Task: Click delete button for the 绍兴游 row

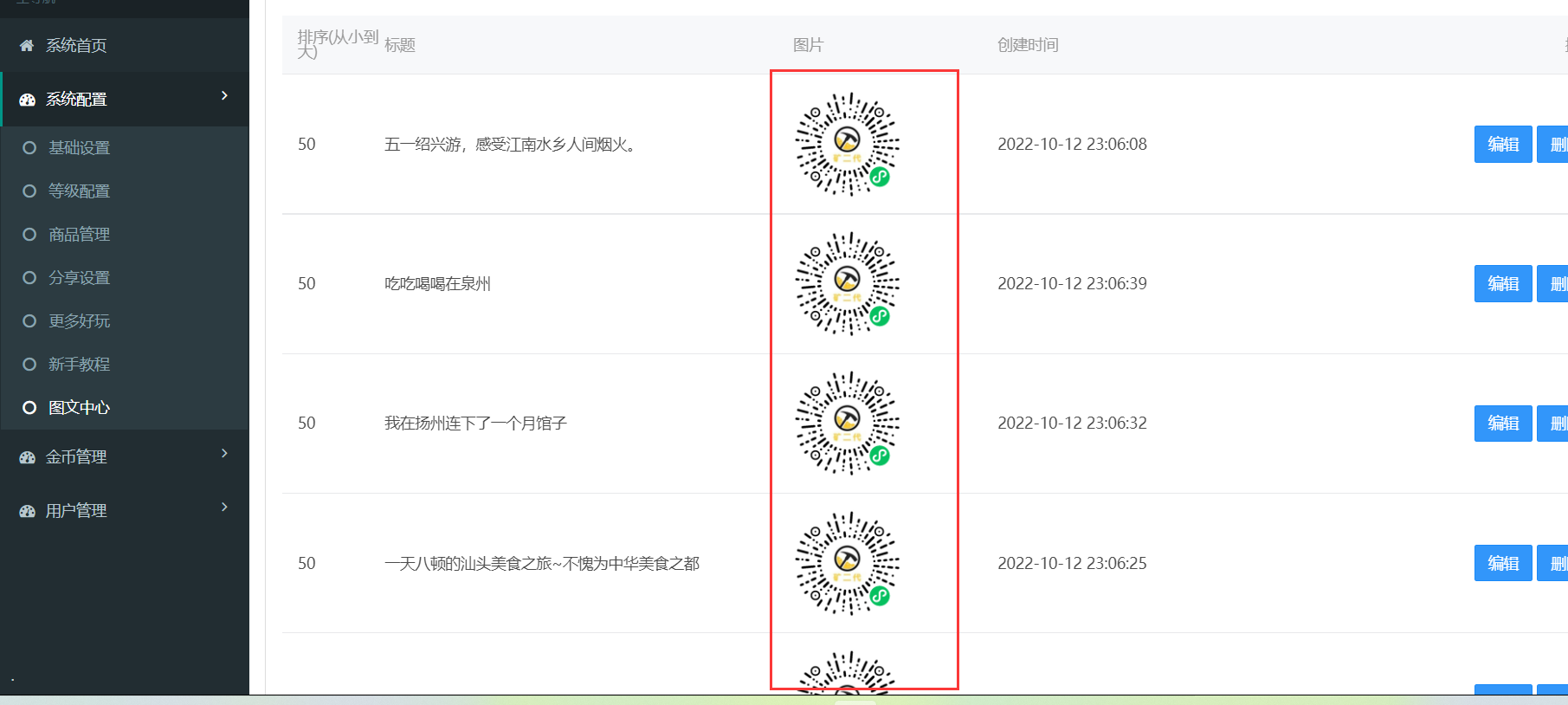Action: [1553, 145]
